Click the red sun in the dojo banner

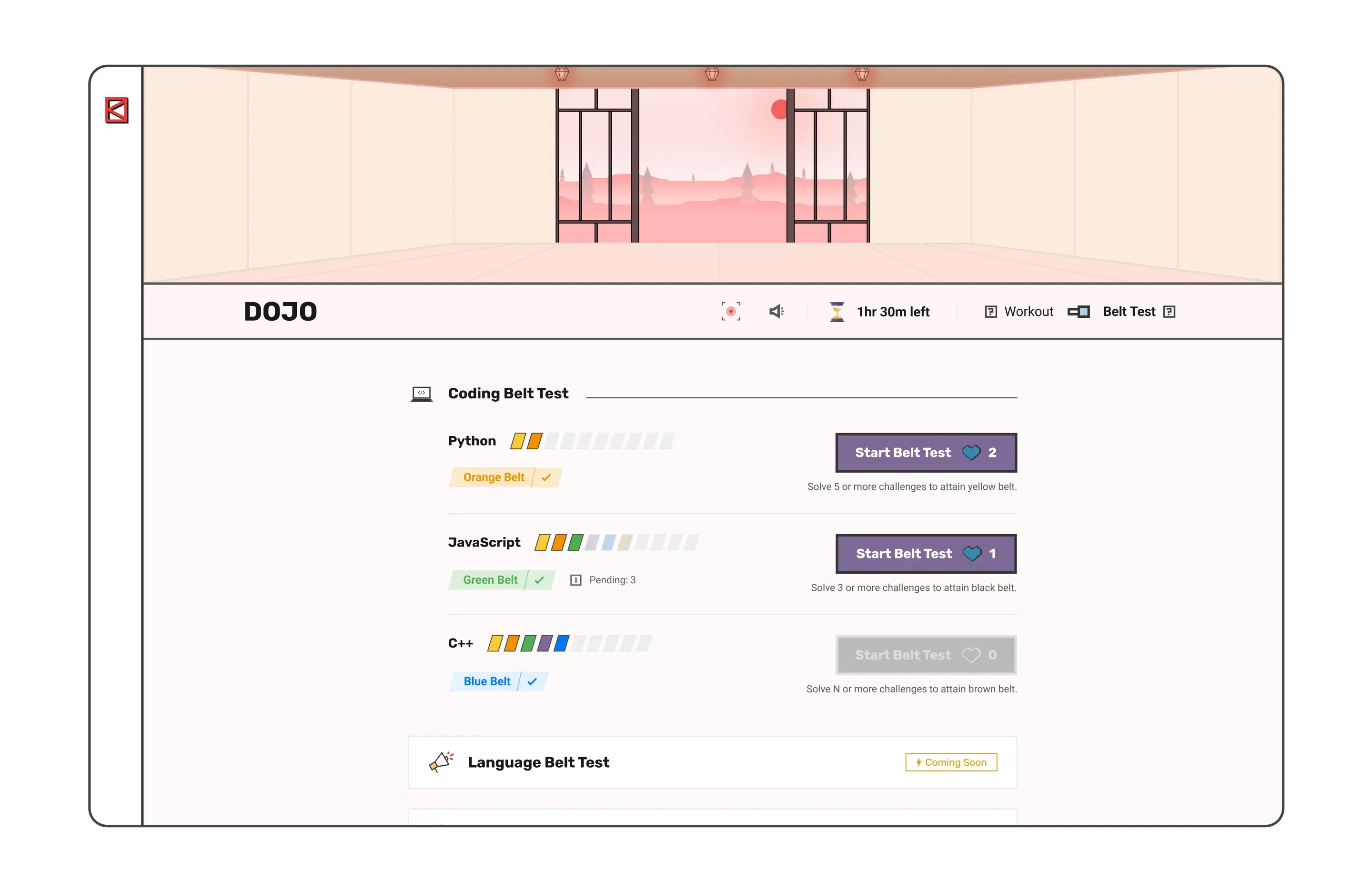779,110
